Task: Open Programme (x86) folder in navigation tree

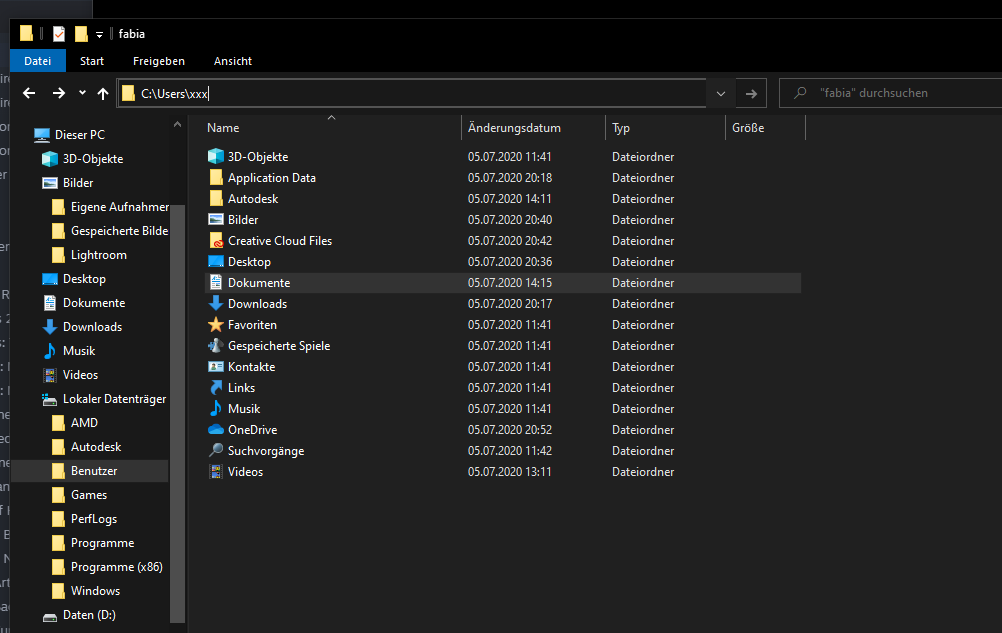Action: tap(116, 567)
